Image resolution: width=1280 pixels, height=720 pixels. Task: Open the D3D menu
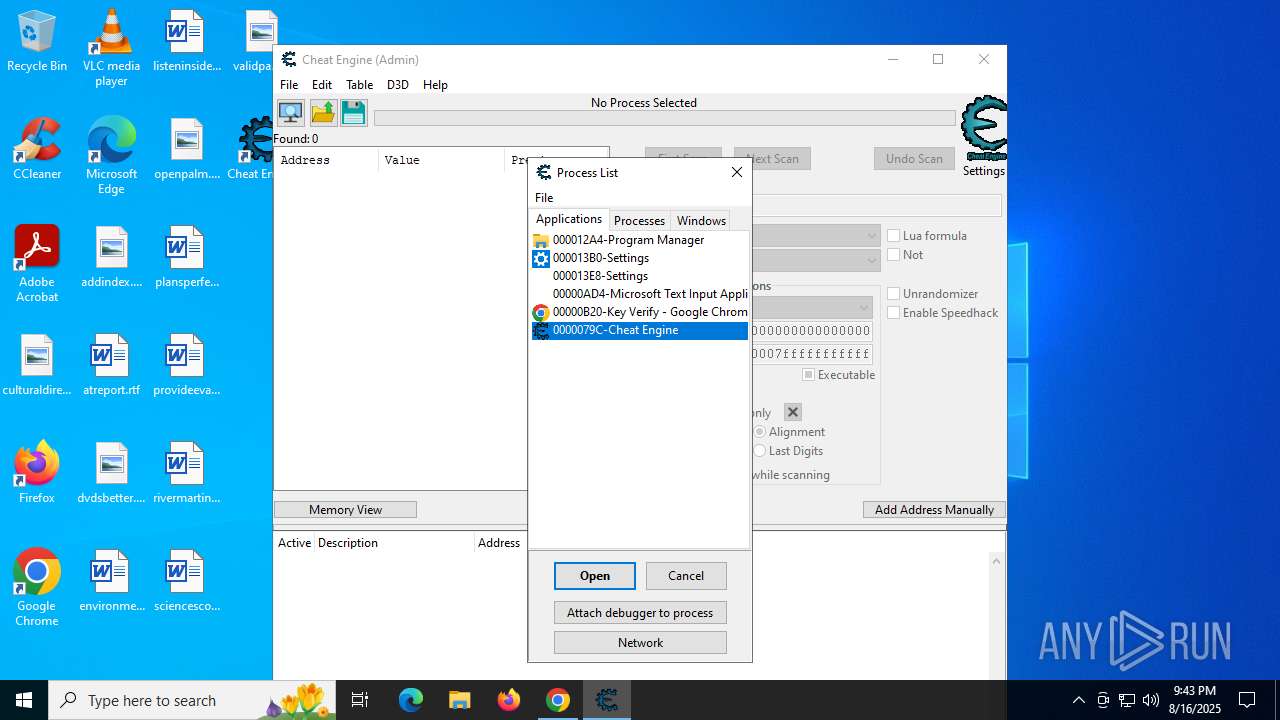[x=398, y=85]
